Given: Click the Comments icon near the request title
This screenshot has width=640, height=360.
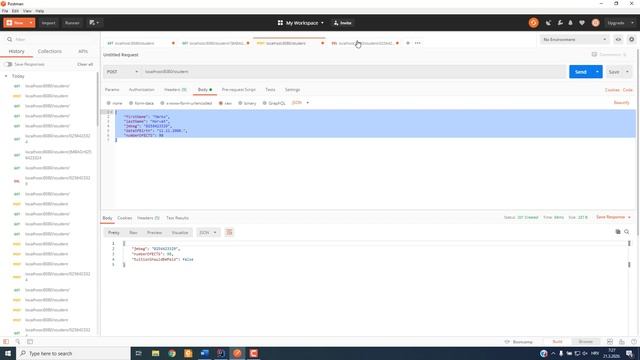Looking at the screenshot, I should pyautogui.click(x=594, y=54).
